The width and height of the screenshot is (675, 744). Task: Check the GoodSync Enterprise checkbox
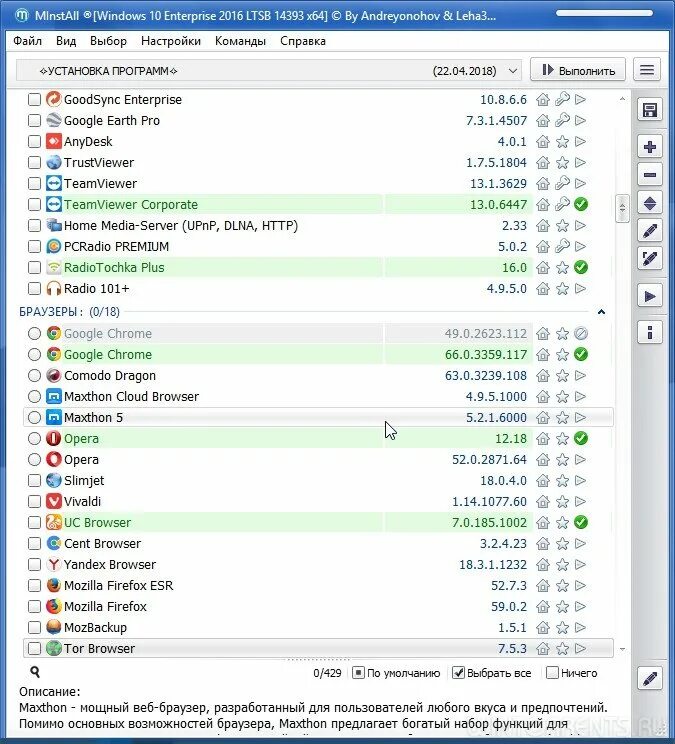coord(34,100)
